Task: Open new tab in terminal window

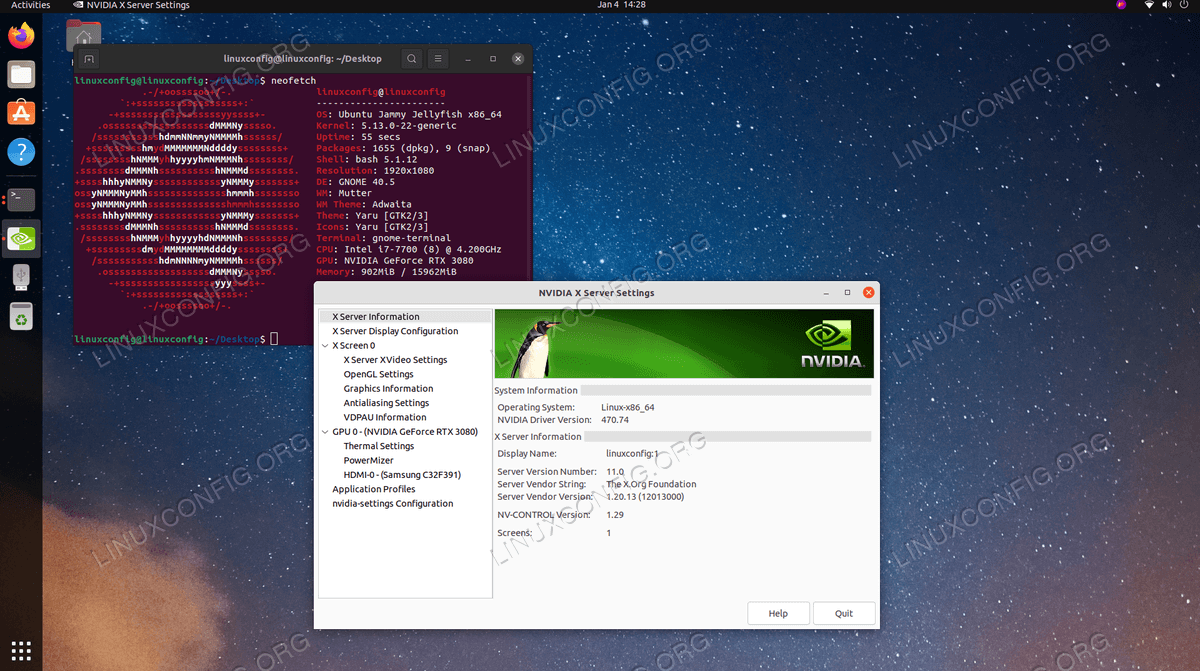Action: click(x=88, y=59)
